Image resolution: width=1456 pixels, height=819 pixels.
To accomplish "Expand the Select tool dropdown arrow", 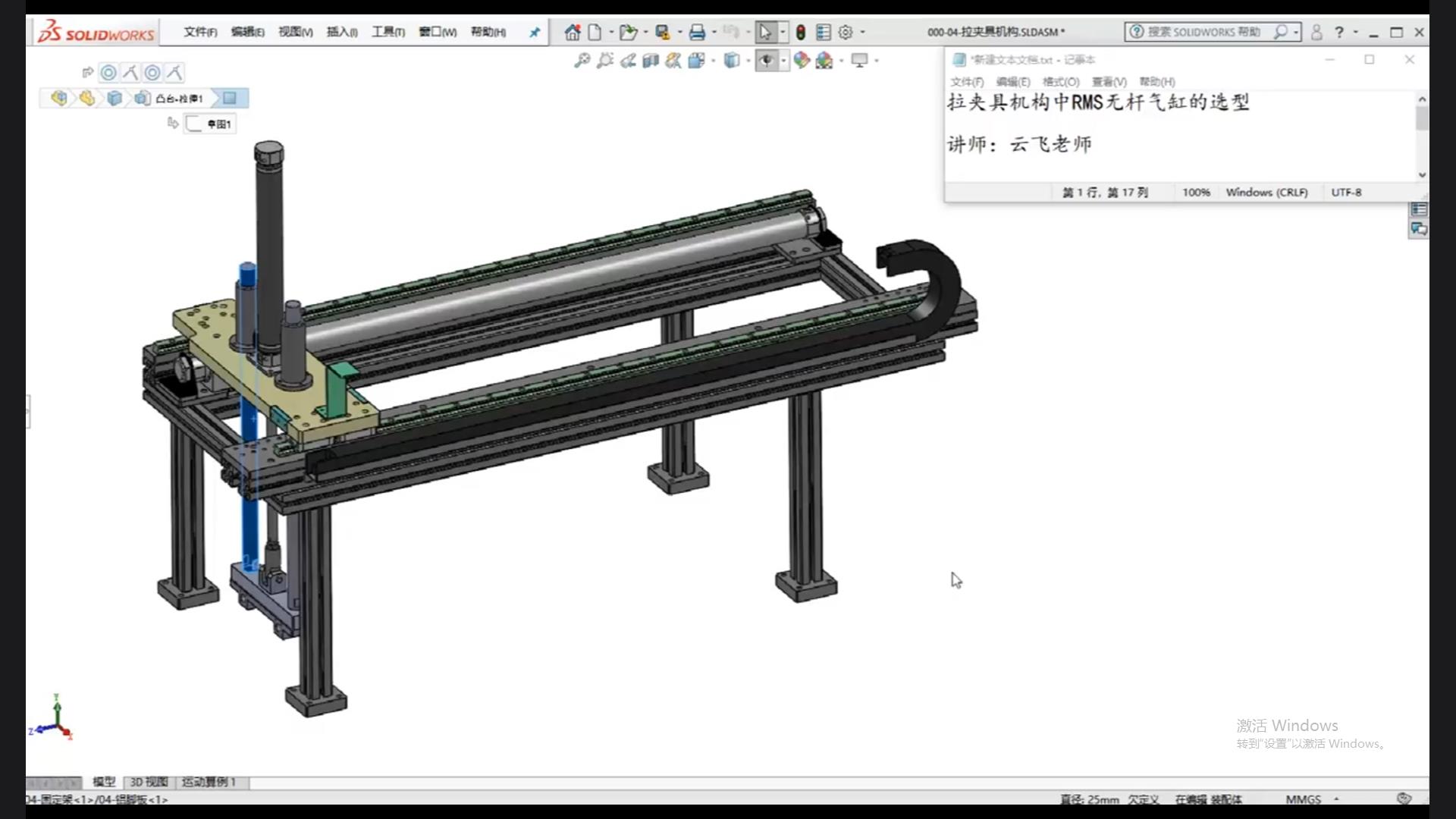I will point(783,33).
